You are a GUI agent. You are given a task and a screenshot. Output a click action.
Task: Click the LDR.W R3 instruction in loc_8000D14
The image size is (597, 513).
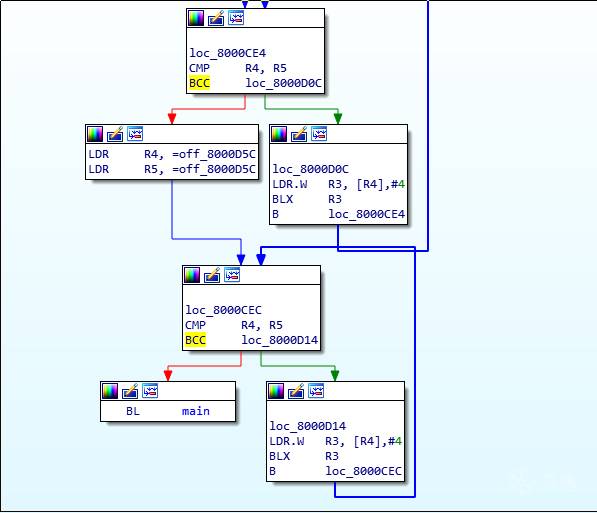335,441
